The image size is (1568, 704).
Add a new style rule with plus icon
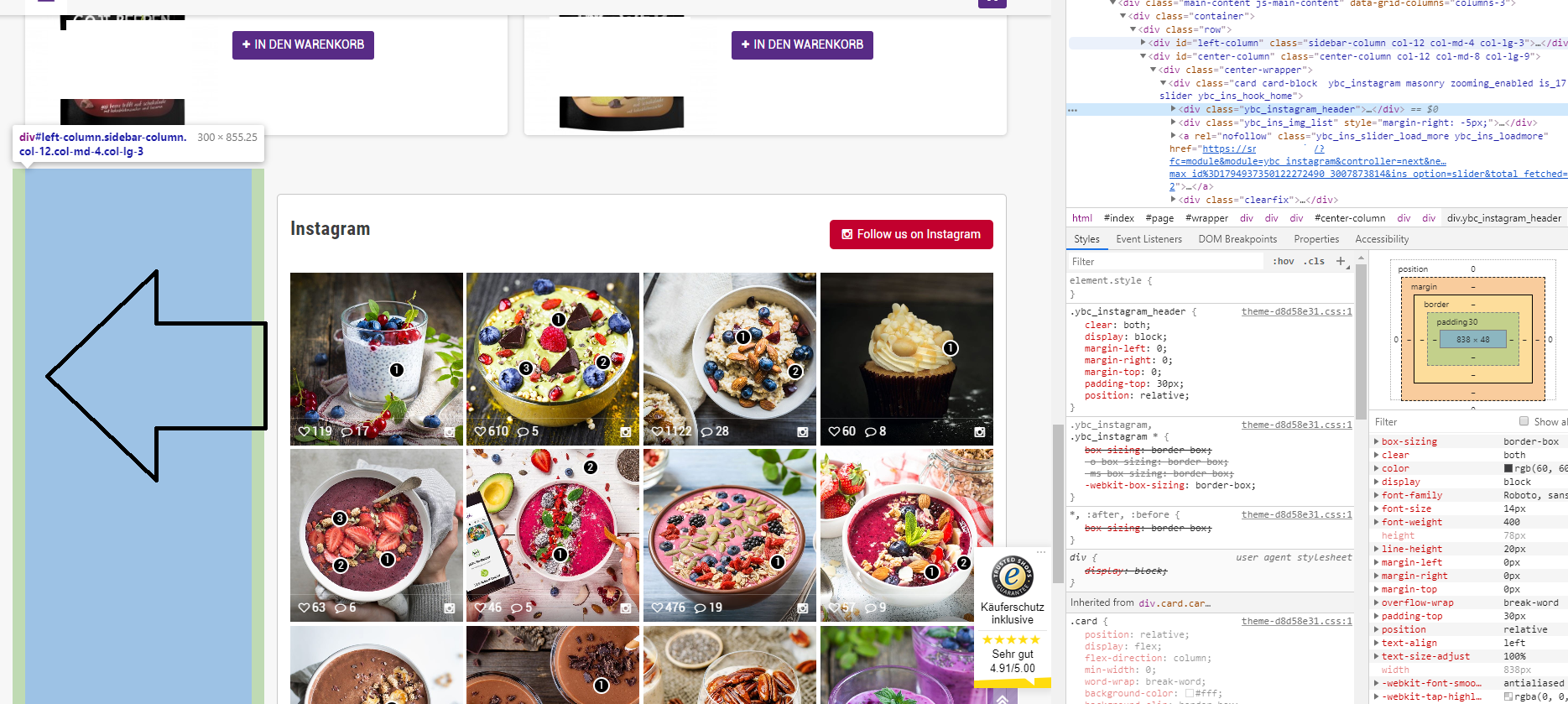(1341, 261)
